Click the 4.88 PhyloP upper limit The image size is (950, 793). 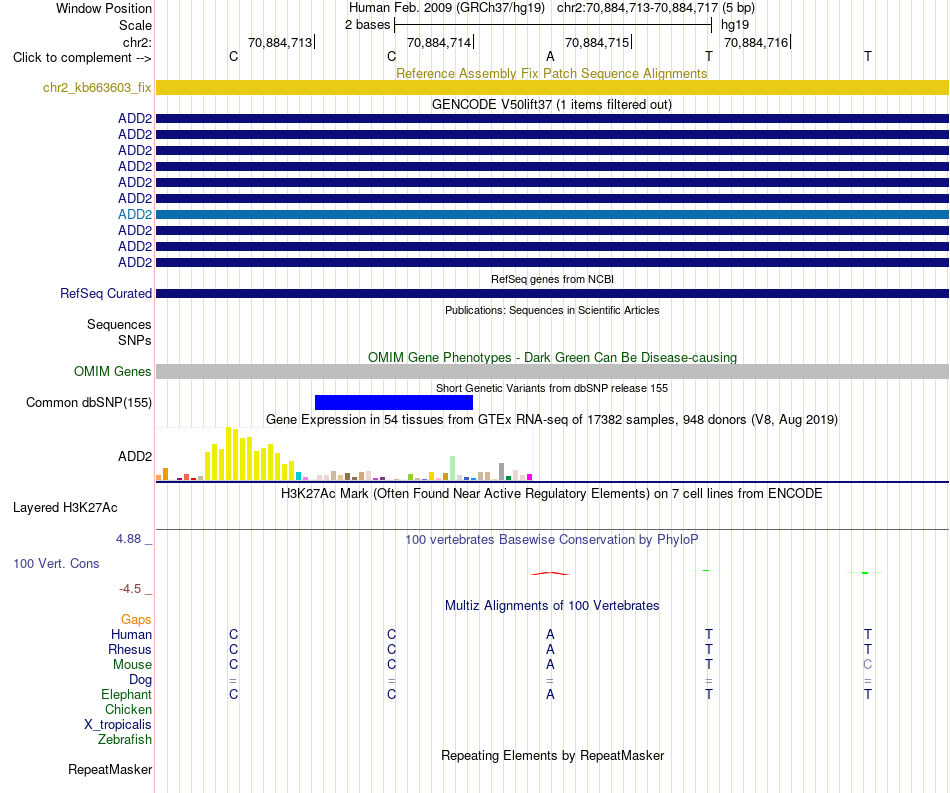click(128, 539)
